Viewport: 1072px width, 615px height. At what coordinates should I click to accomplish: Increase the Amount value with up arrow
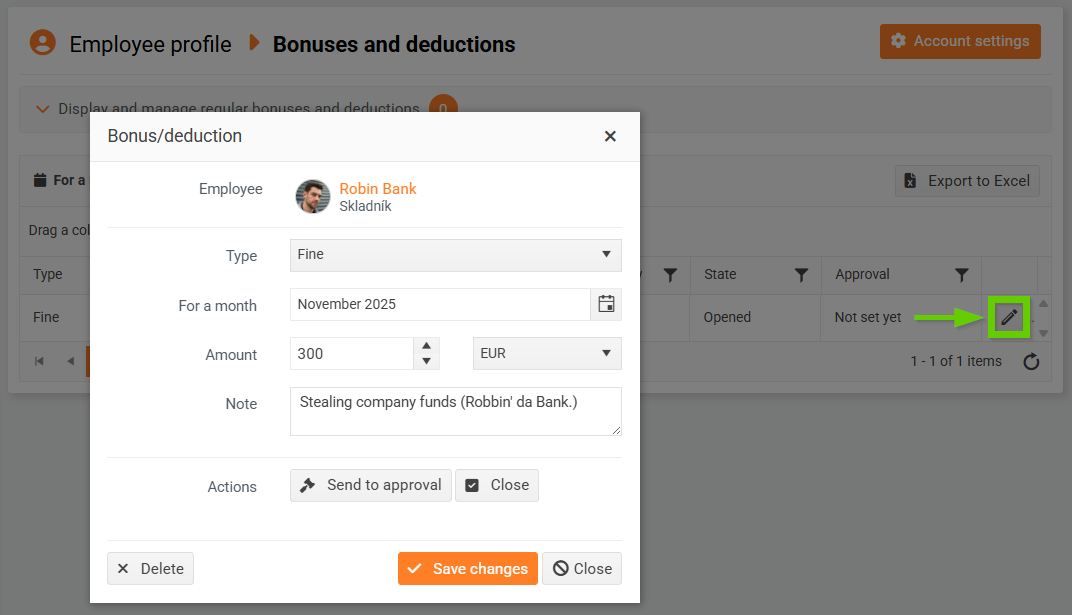pos(426,346)
